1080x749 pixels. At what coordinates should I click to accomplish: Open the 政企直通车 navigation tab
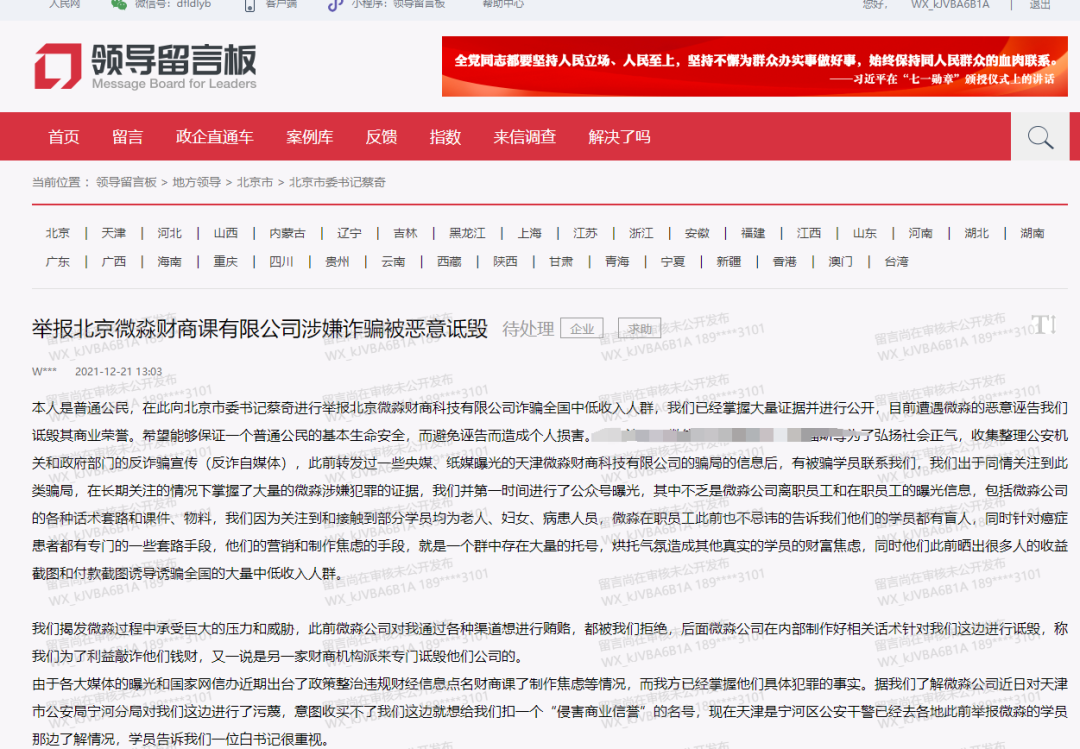[x=215, y=137]
